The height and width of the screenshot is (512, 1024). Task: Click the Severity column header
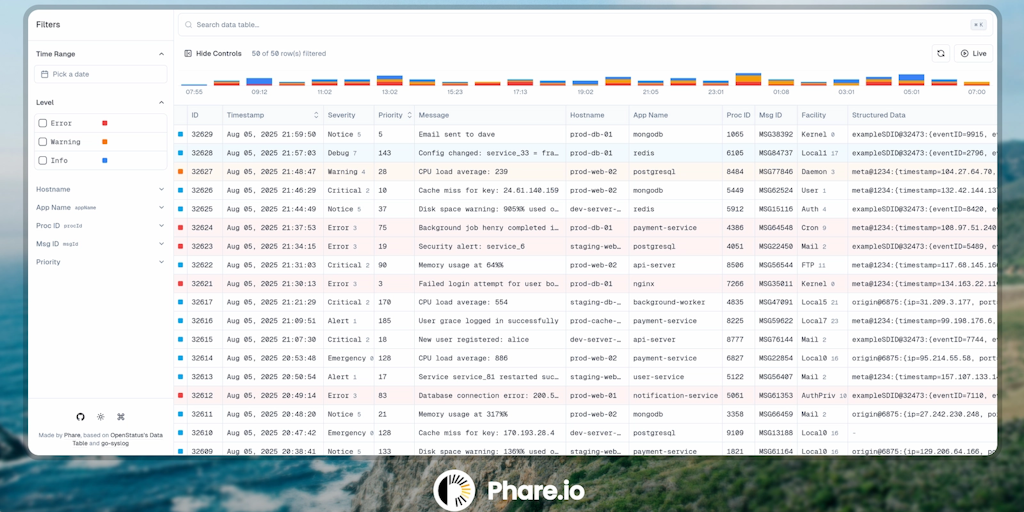click(342, 115)
